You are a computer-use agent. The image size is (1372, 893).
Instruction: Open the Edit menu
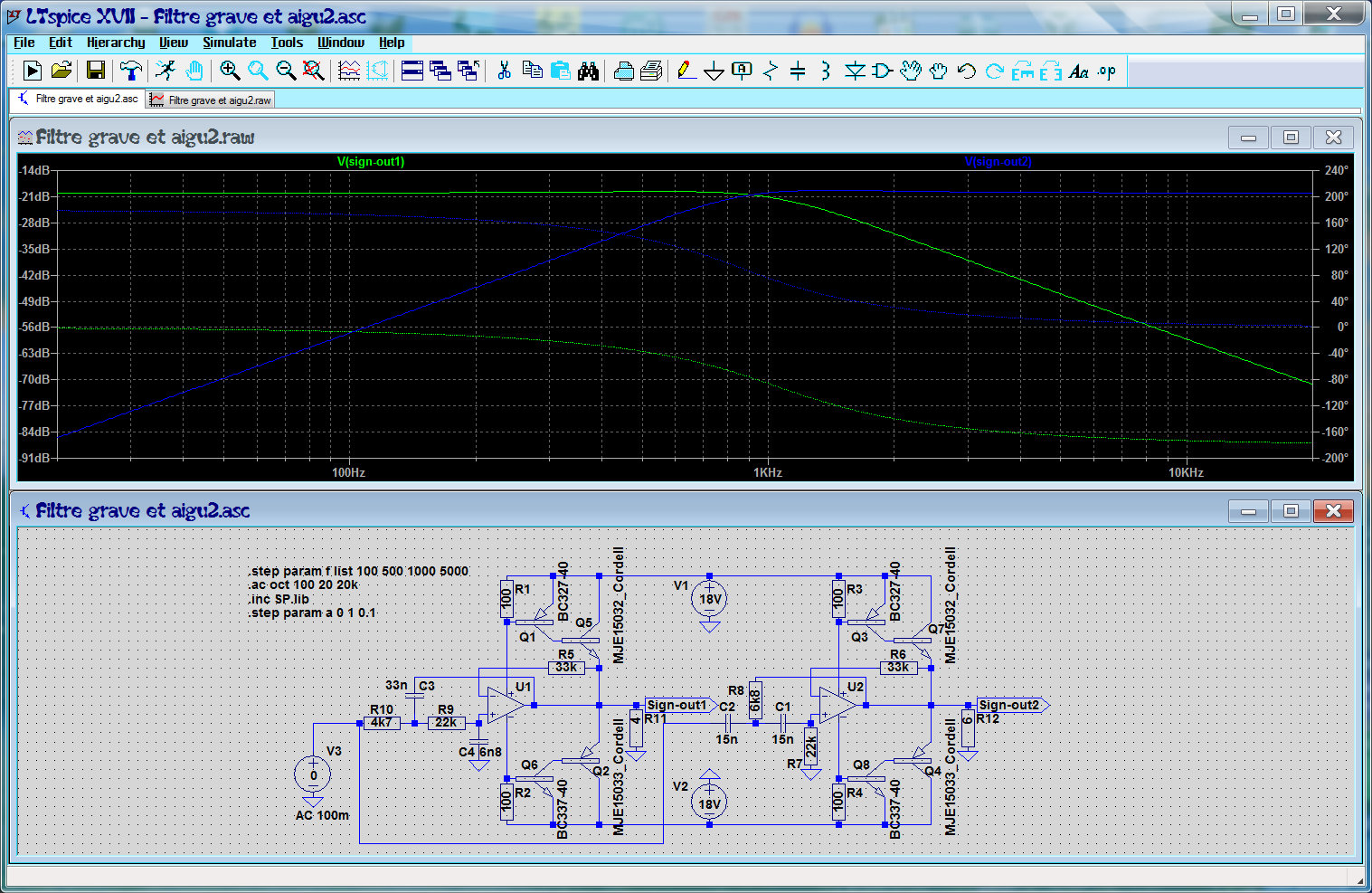[61, 43]
